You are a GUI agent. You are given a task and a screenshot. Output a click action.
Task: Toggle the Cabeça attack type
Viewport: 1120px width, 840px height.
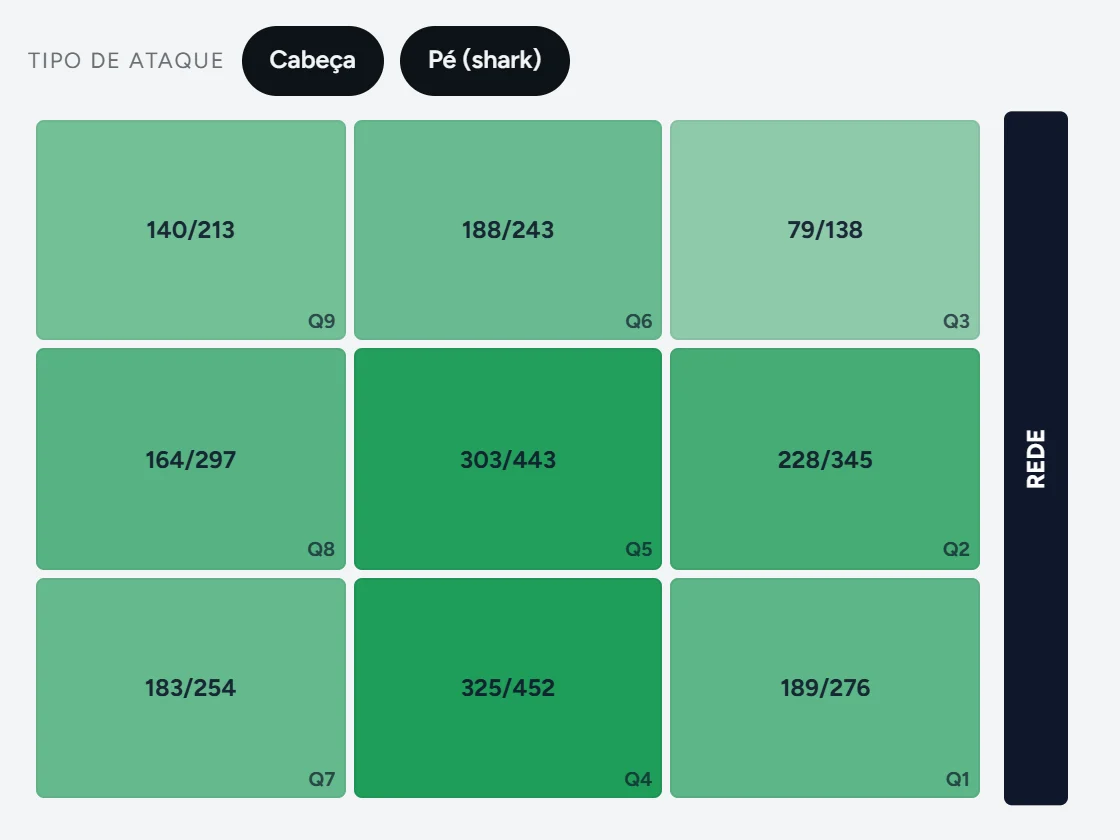click(313, 61)
